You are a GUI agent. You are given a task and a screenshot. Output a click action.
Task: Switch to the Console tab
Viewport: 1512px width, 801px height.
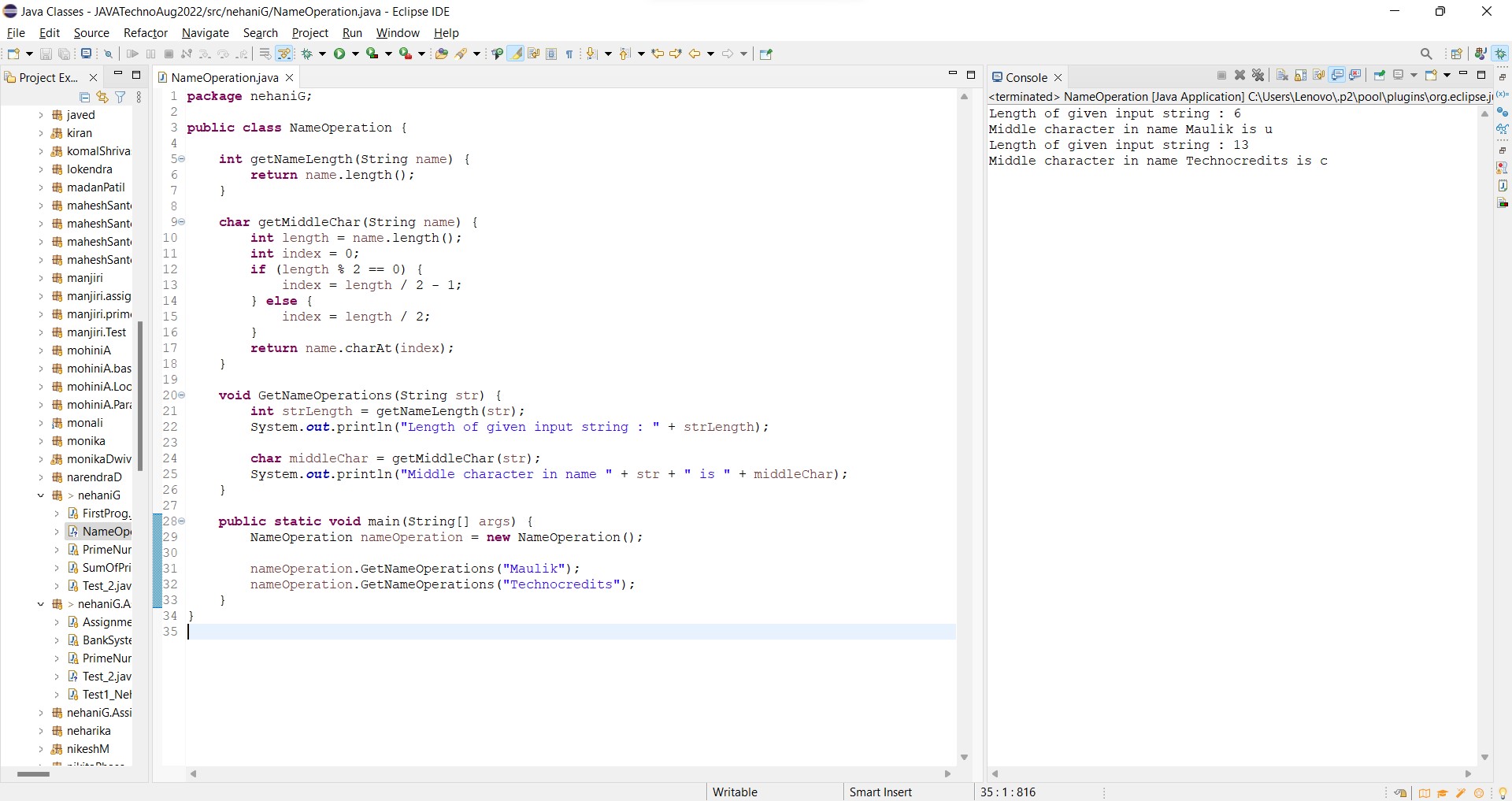point(1028,77)
